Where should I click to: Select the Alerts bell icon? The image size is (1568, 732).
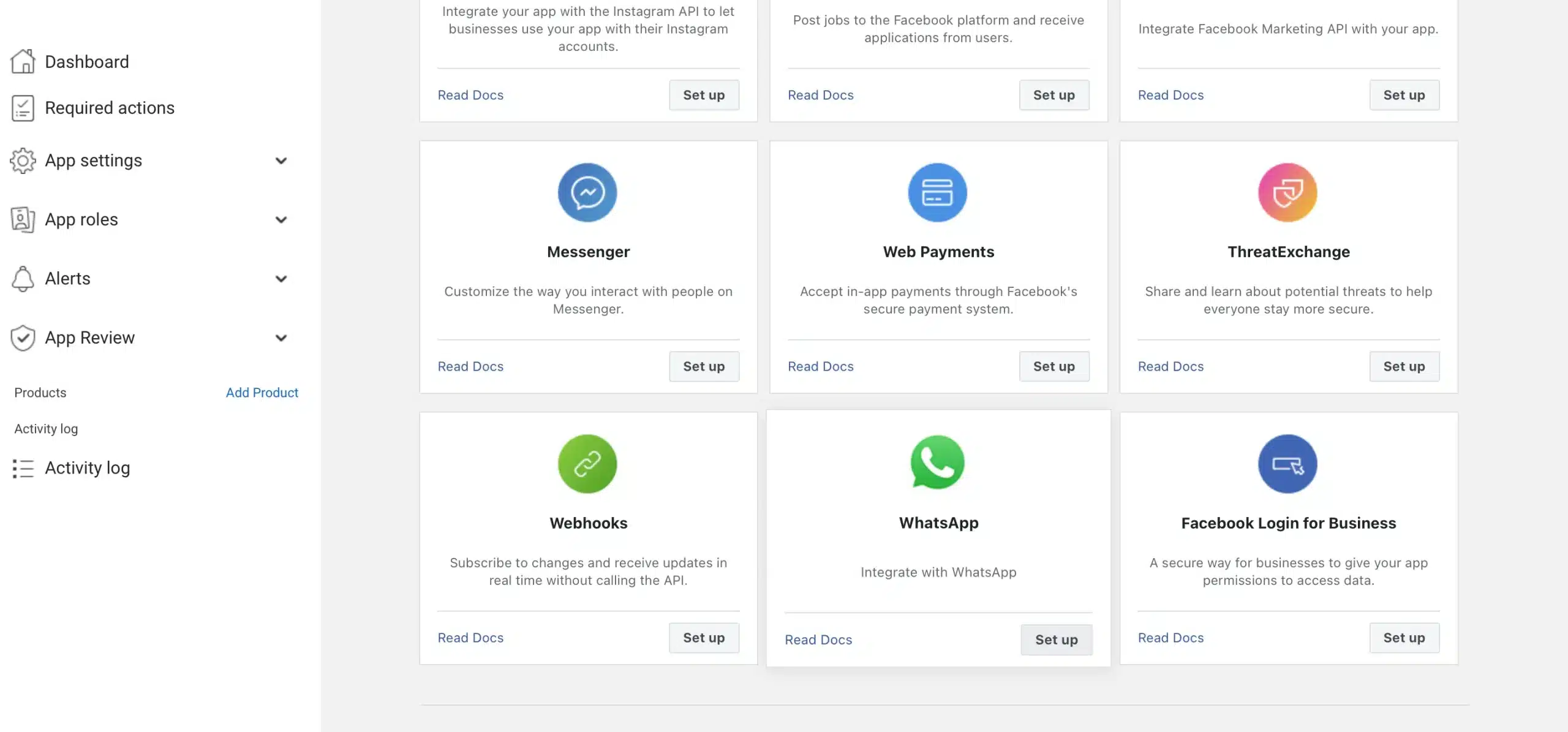[x=23, y=279]
